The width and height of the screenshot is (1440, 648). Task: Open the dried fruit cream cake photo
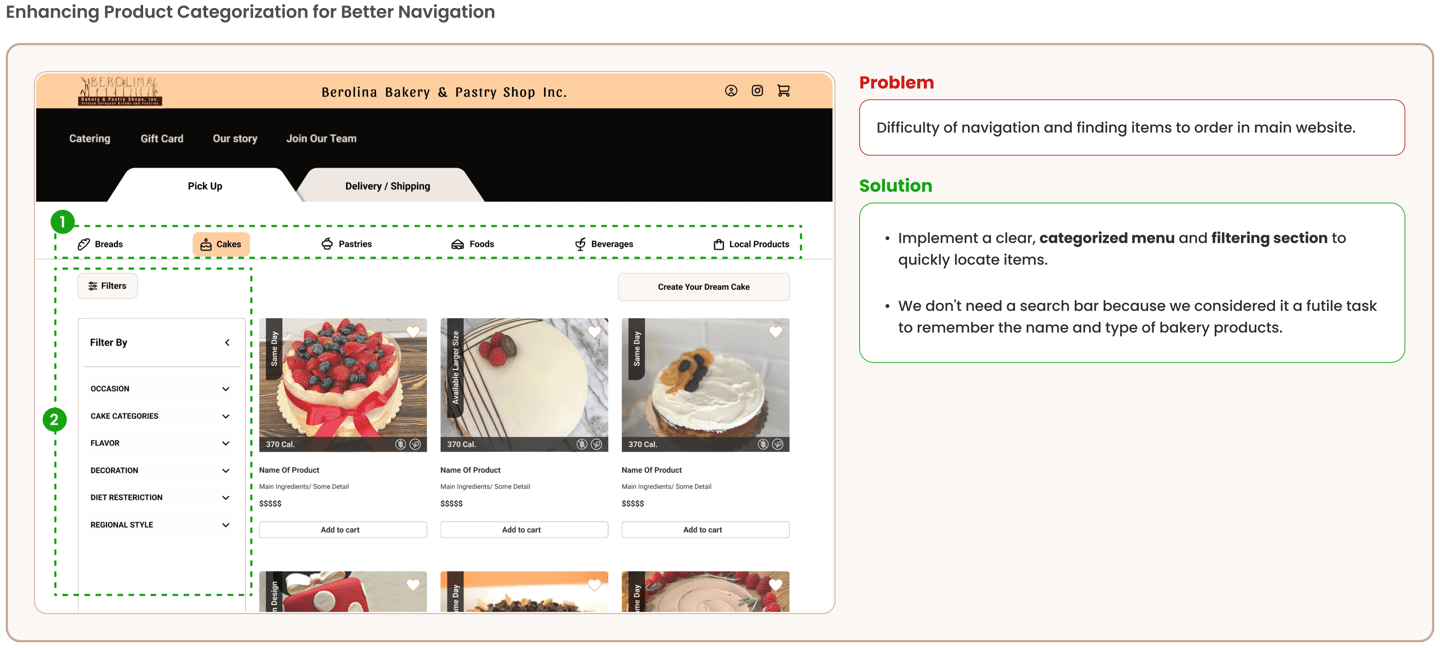[705, 385]
